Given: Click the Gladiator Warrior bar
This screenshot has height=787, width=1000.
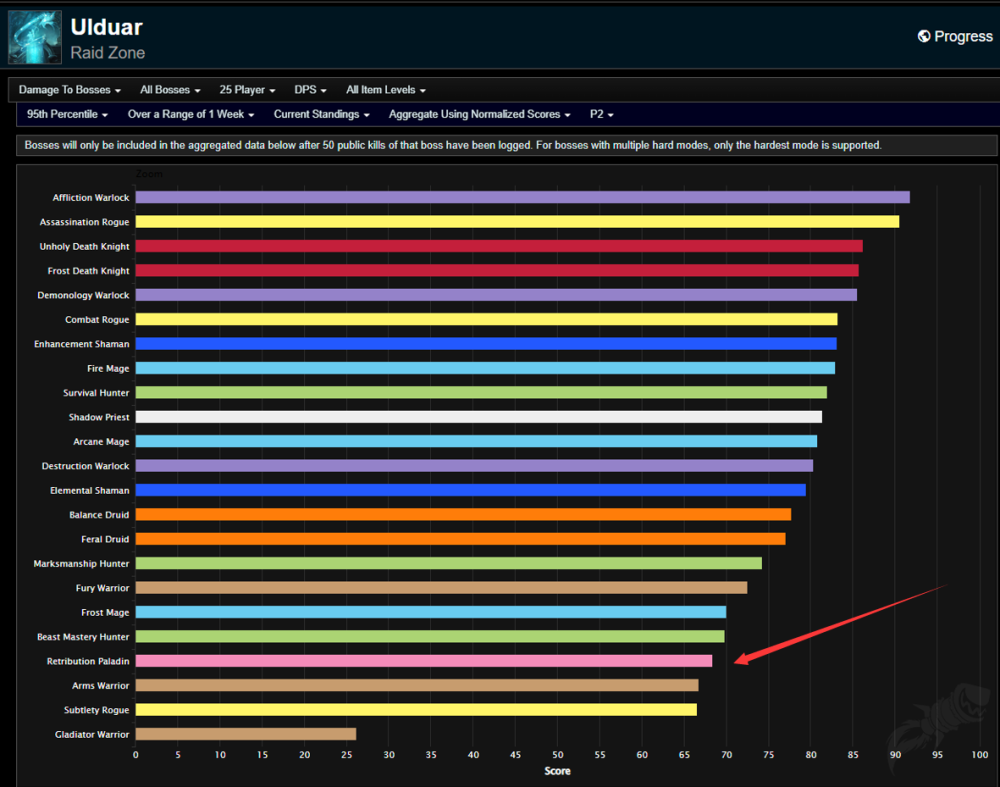Looking at the screenshot, I should 245,734.
